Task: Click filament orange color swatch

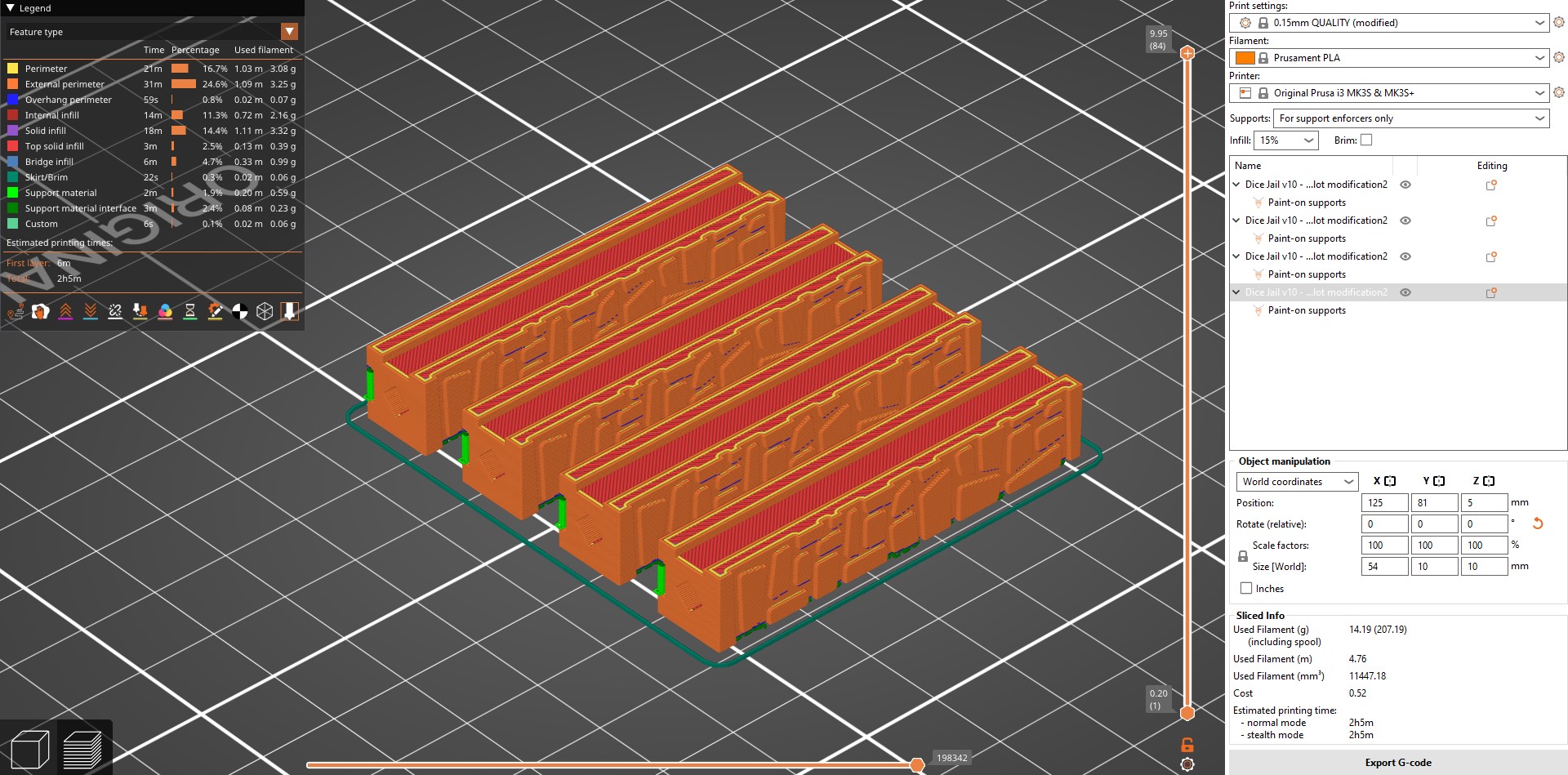Action: point(1245,58)
